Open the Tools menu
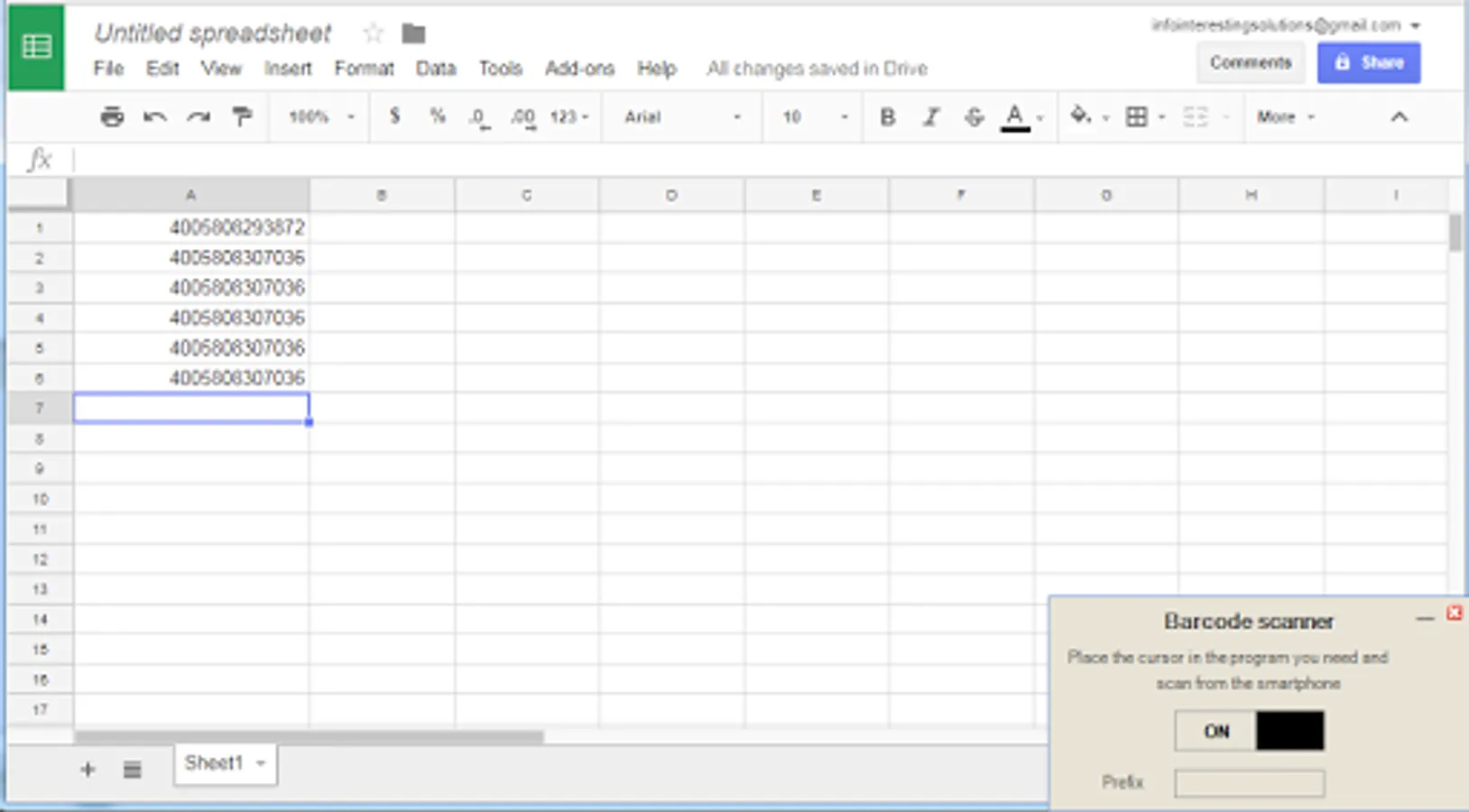This screenshot has width=1469, height=812. 500,69
